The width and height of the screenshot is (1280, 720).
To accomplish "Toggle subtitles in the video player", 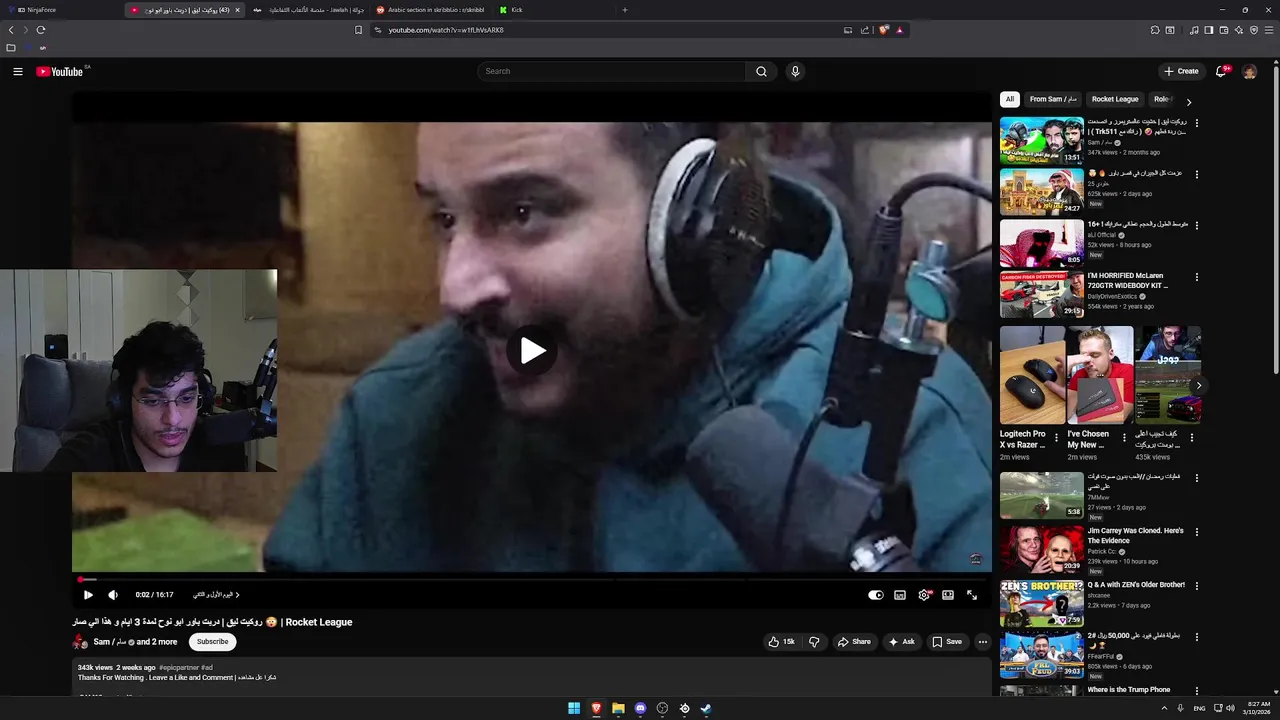I will point(900,595).
